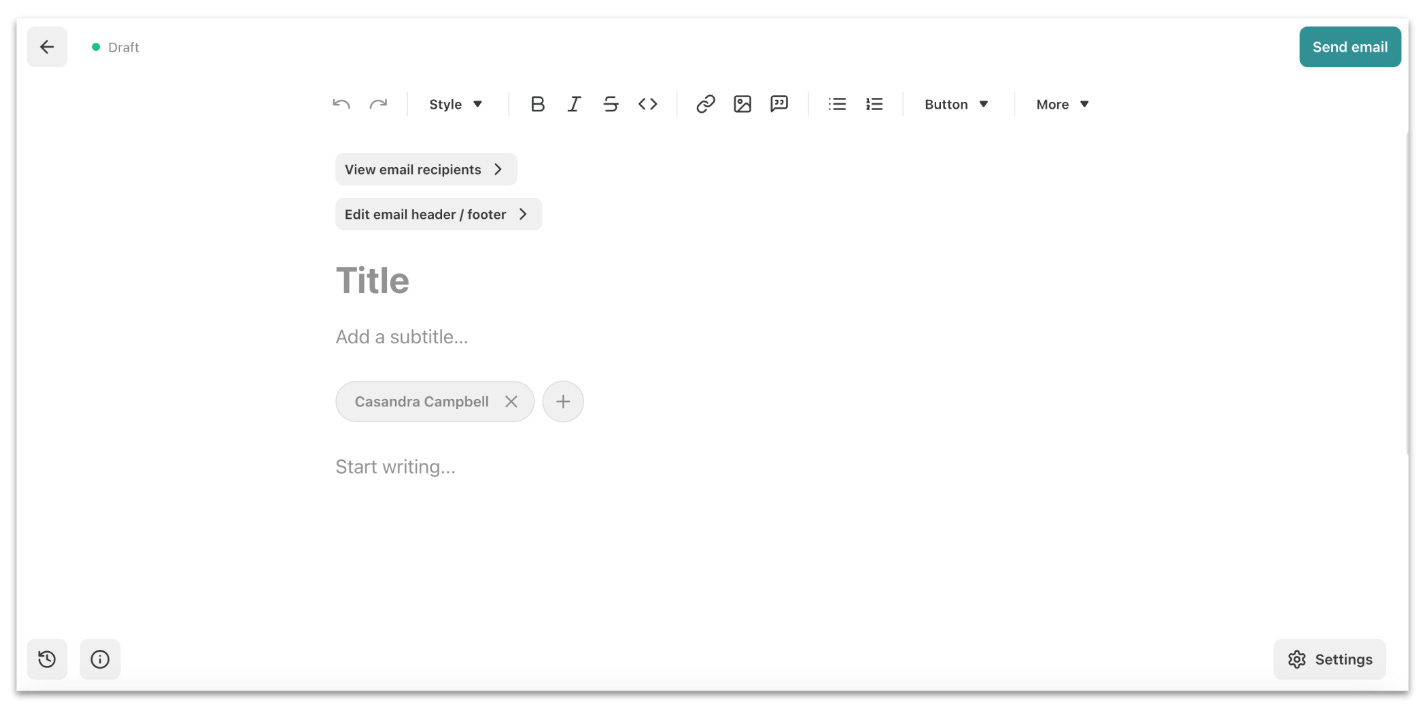Viewport: 1428px width, 712px height.
Task: Apply strikethrough formatting
Action: (x=611, y=103)
